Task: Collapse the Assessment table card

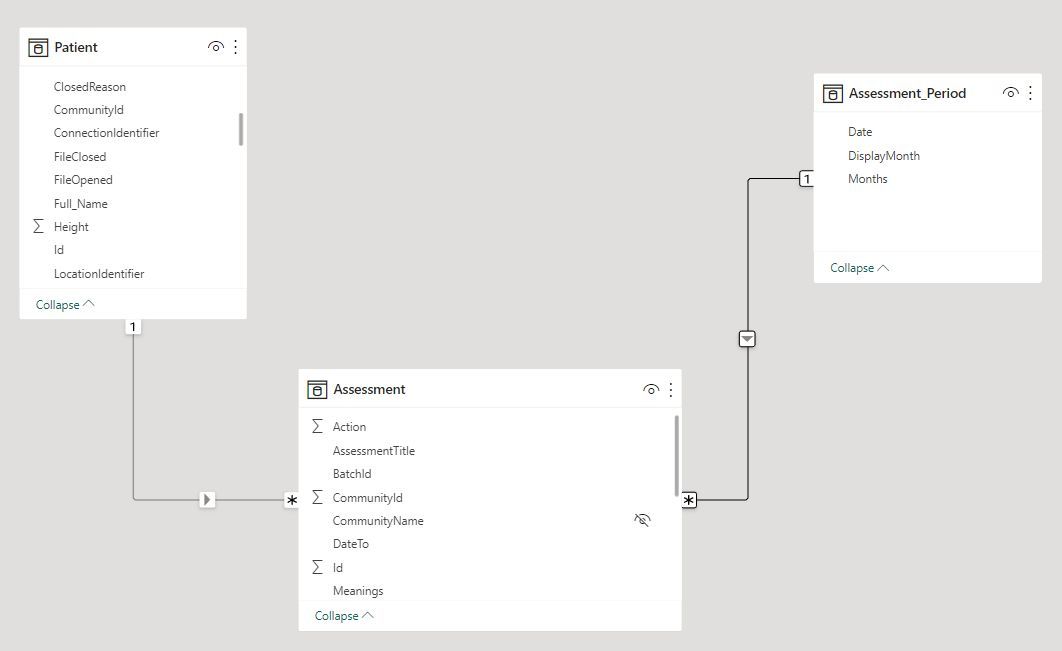Action: tap(344, 616)
